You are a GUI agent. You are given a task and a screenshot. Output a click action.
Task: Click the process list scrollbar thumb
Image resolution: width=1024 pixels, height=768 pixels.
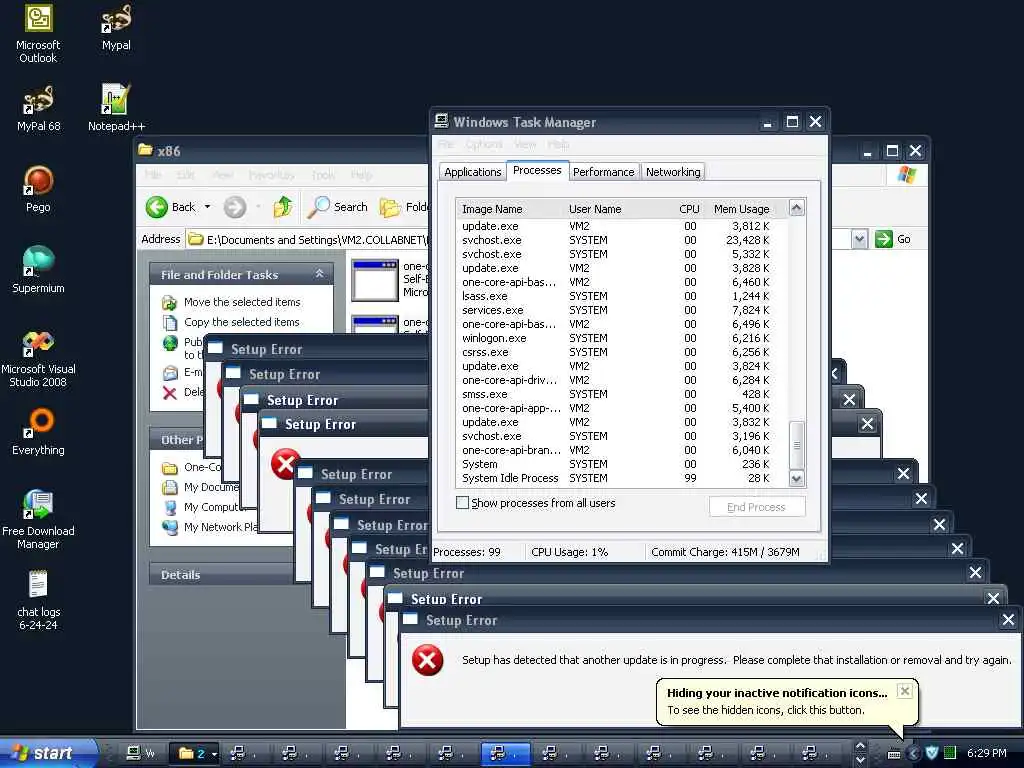pyautogui.click(x=796, y=445)
